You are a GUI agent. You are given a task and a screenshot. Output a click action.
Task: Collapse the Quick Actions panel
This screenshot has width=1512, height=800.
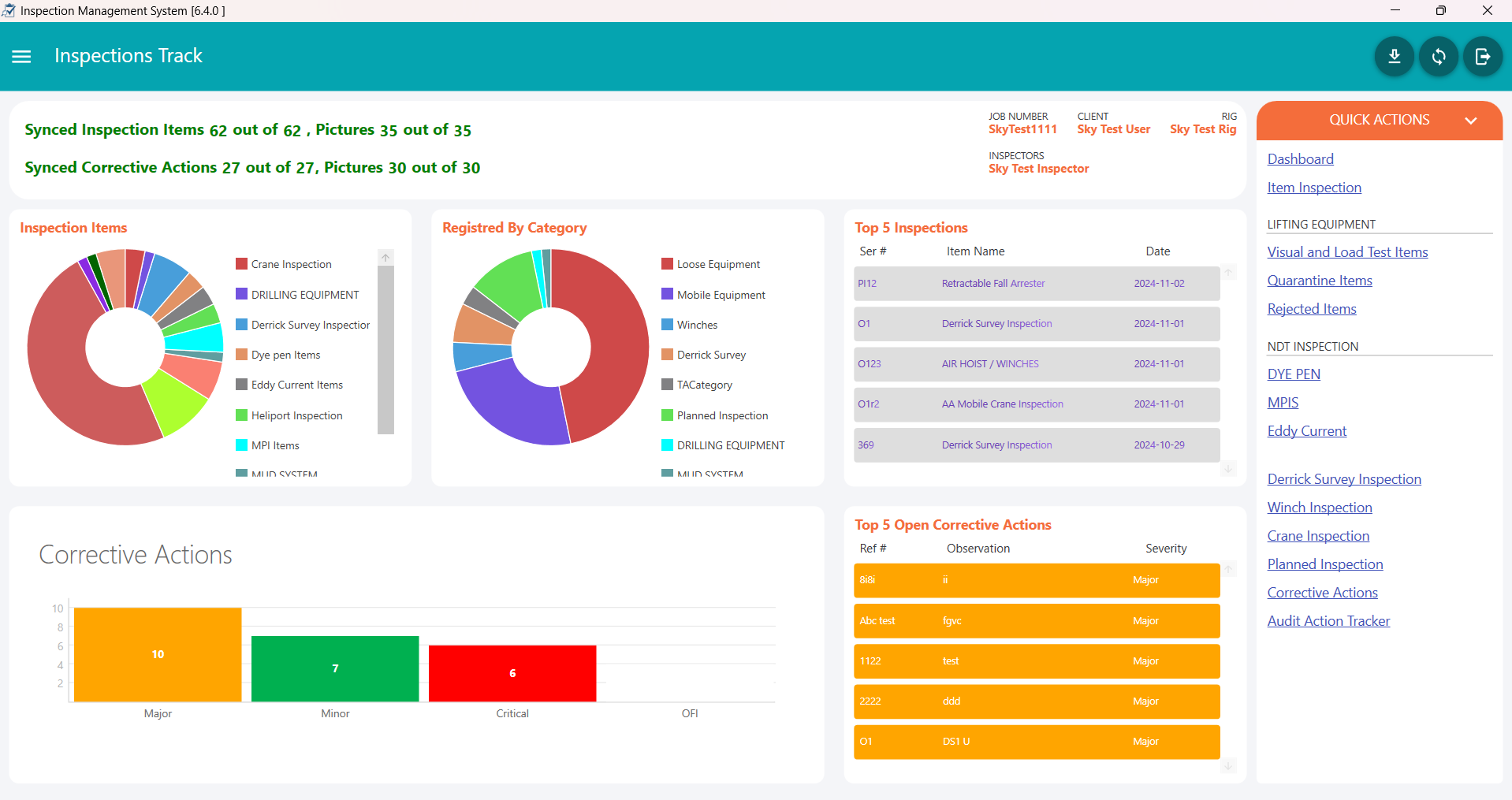point(1471,121)
